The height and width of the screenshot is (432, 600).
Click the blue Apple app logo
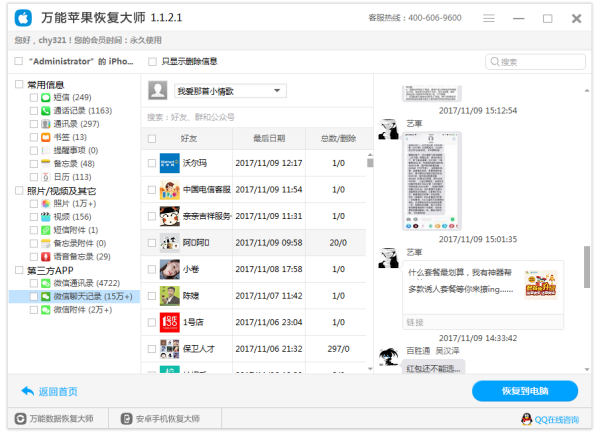(23, 18)
